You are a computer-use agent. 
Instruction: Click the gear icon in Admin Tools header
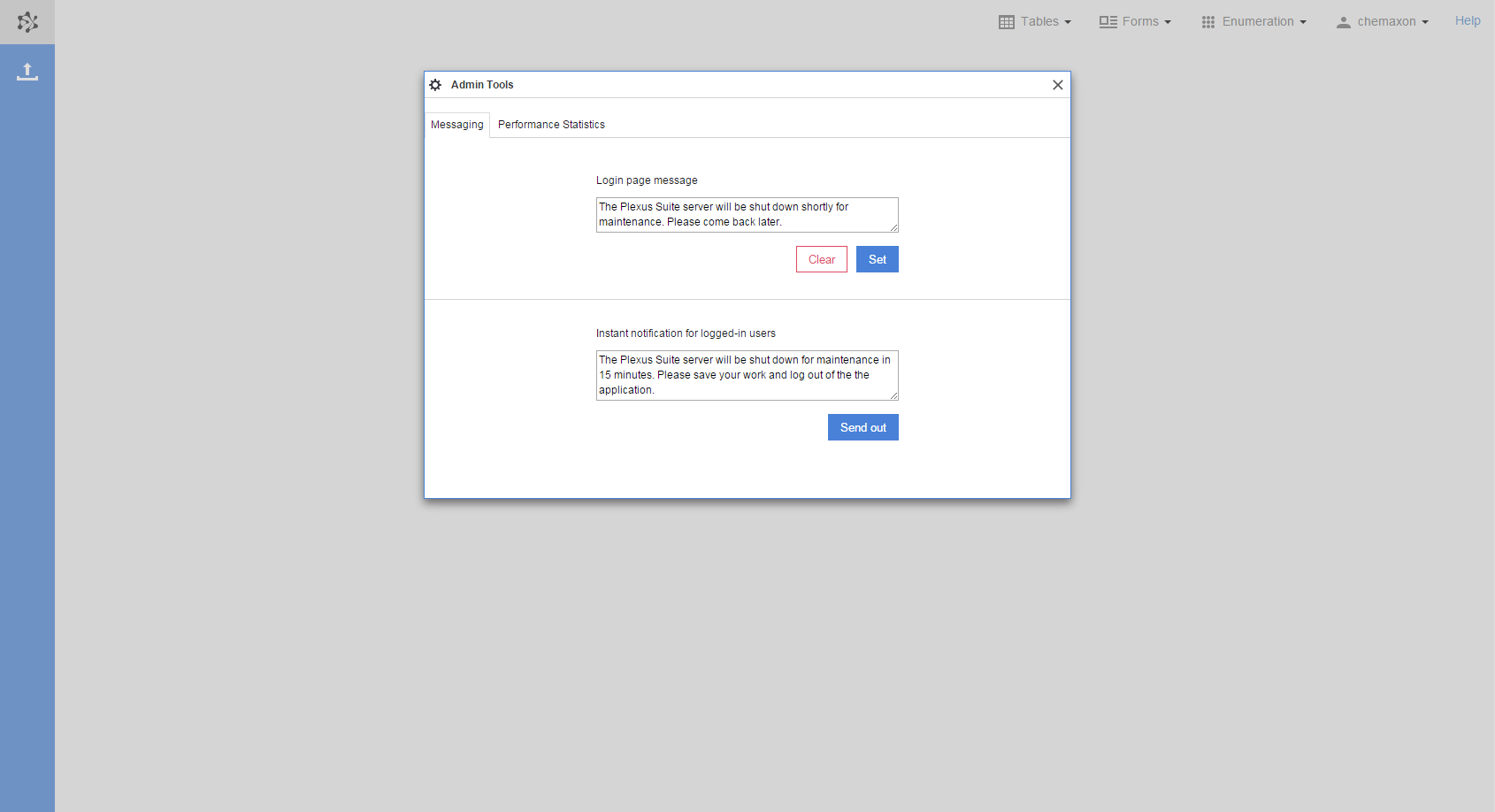tap(435, 84)
